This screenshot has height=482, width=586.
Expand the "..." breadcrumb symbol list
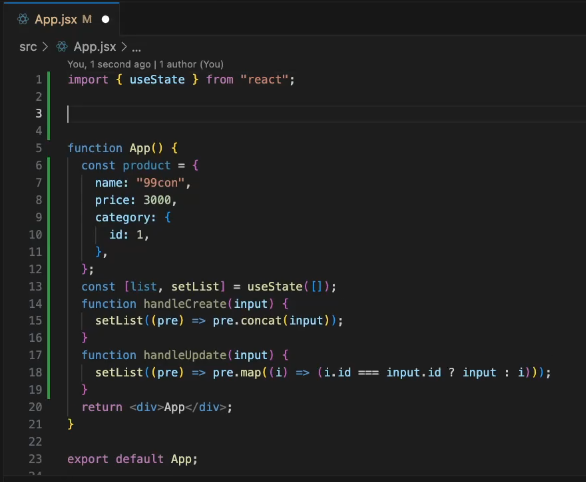136,48
